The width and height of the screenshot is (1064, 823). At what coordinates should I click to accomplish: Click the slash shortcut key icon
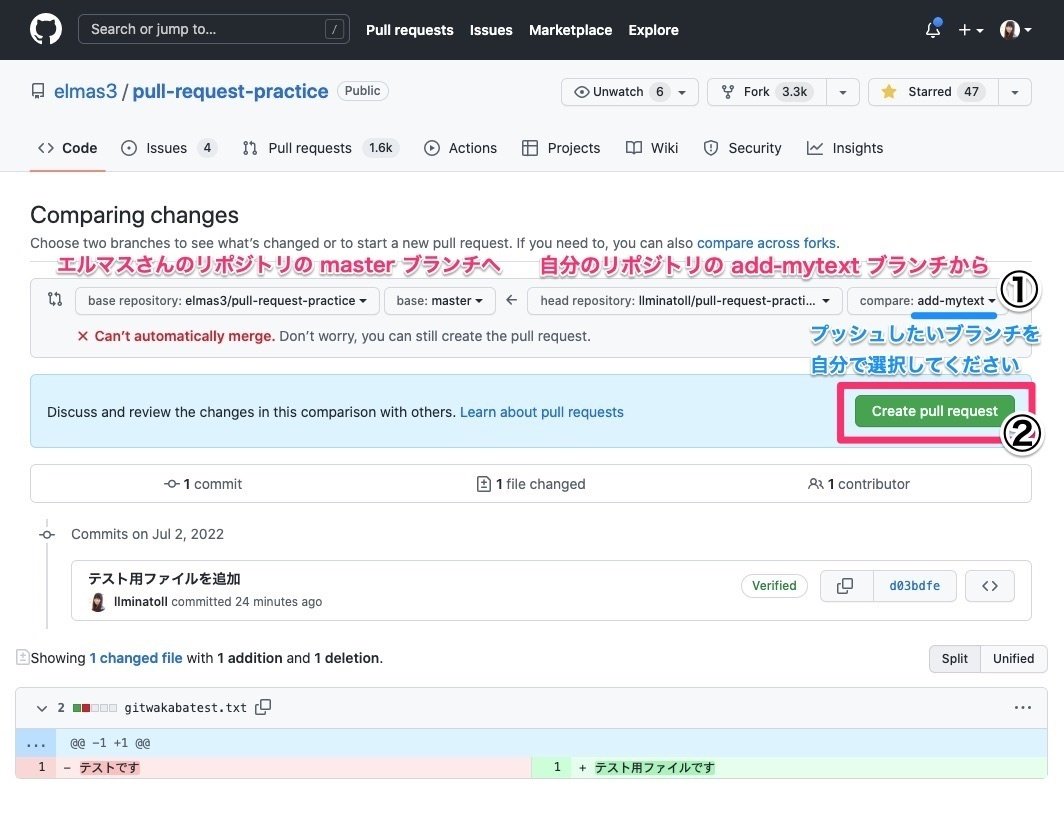(x=334, y=29)
